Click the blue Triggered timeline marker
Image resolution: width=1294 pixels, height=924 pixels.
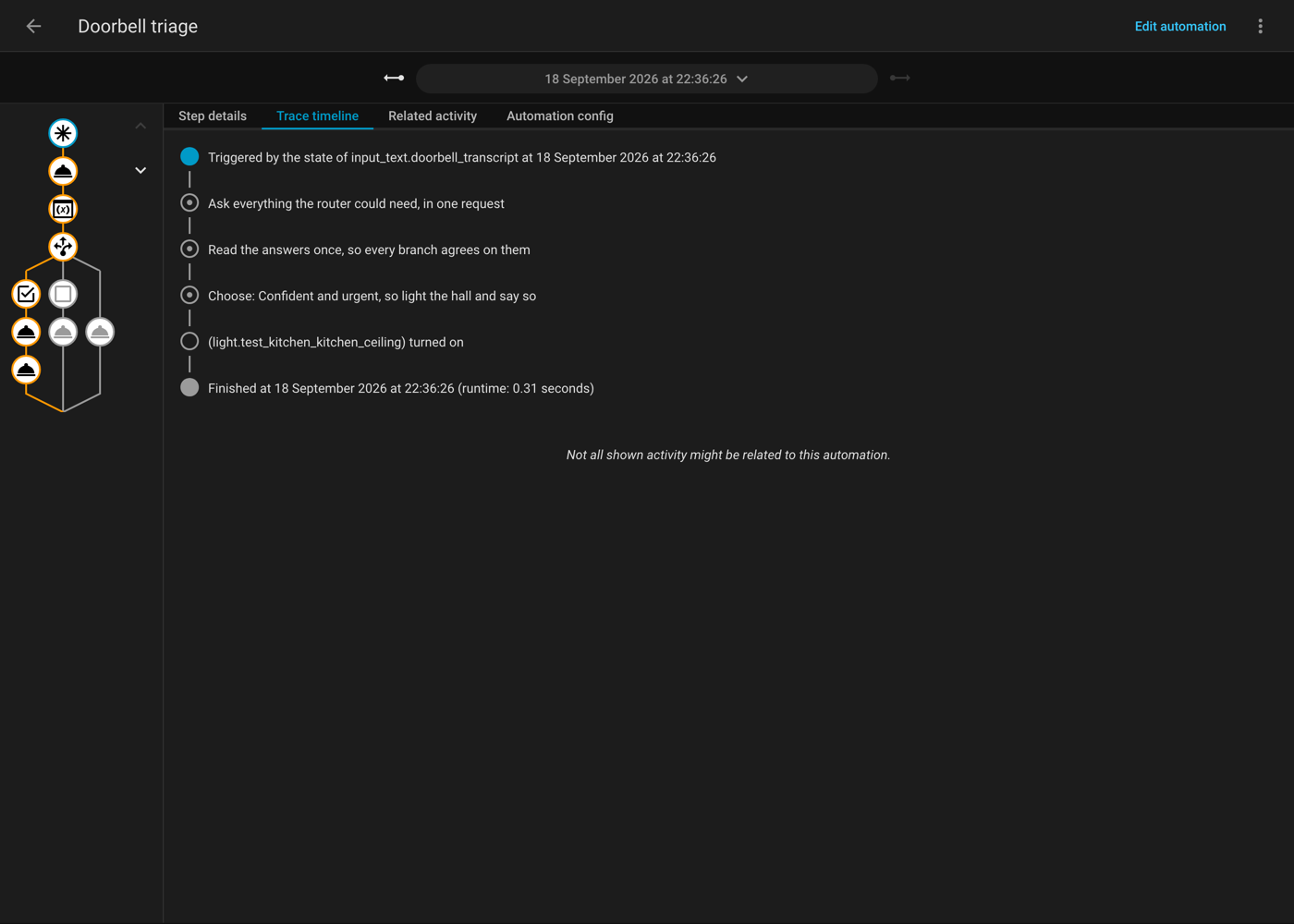coord(189,157)
